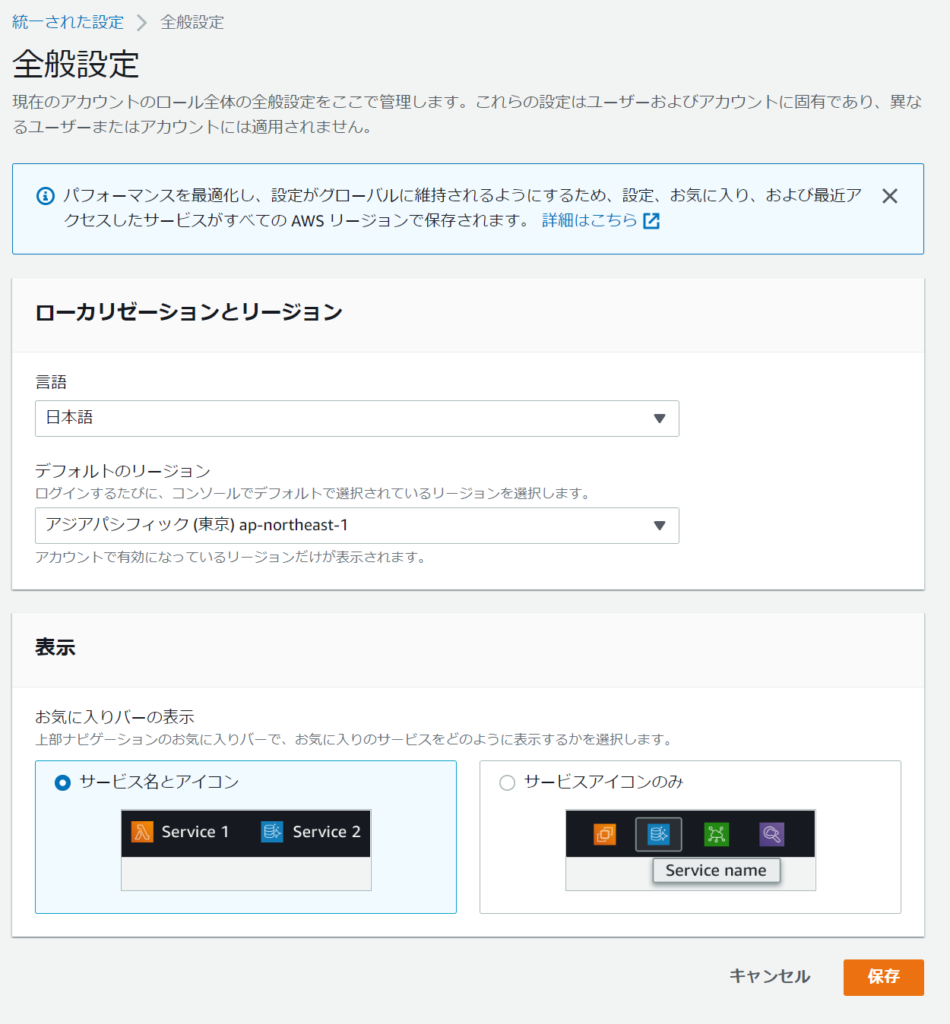Open the 統一された設定 breadcrumb link
950x1024 pixels.
coord(68,22)
